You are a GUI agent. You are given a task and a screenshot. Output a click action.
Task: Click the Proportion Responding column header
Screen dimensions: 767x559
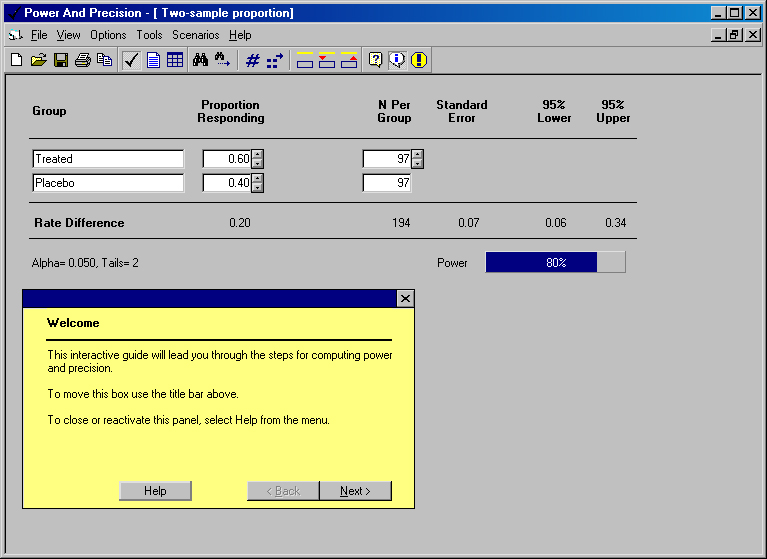[x=231, y=112]
